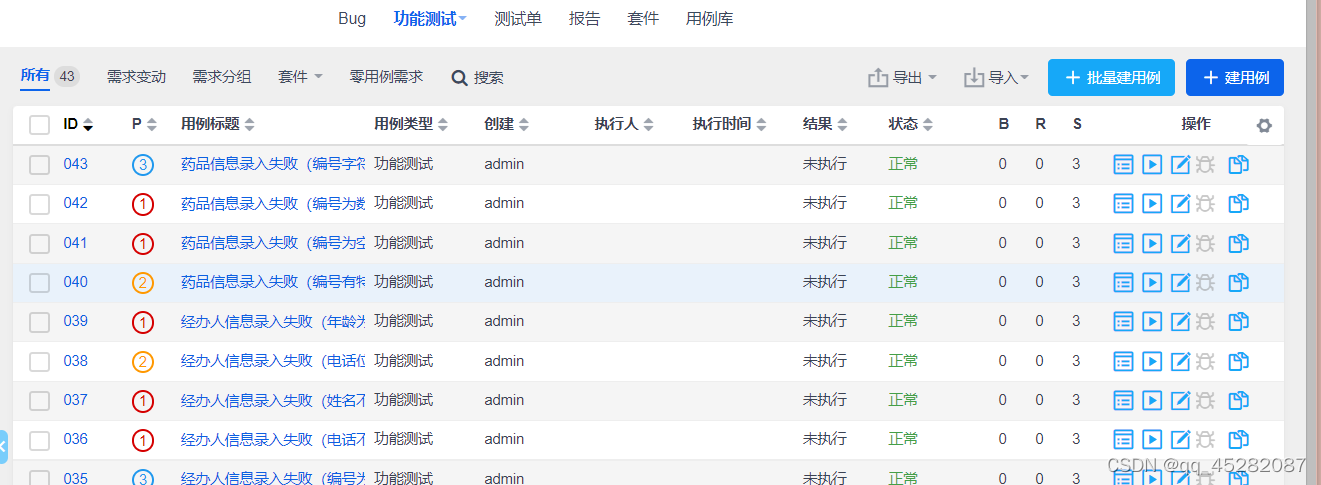
Task: Open results list icon for case 043
Action: [x=1123, y=165]
